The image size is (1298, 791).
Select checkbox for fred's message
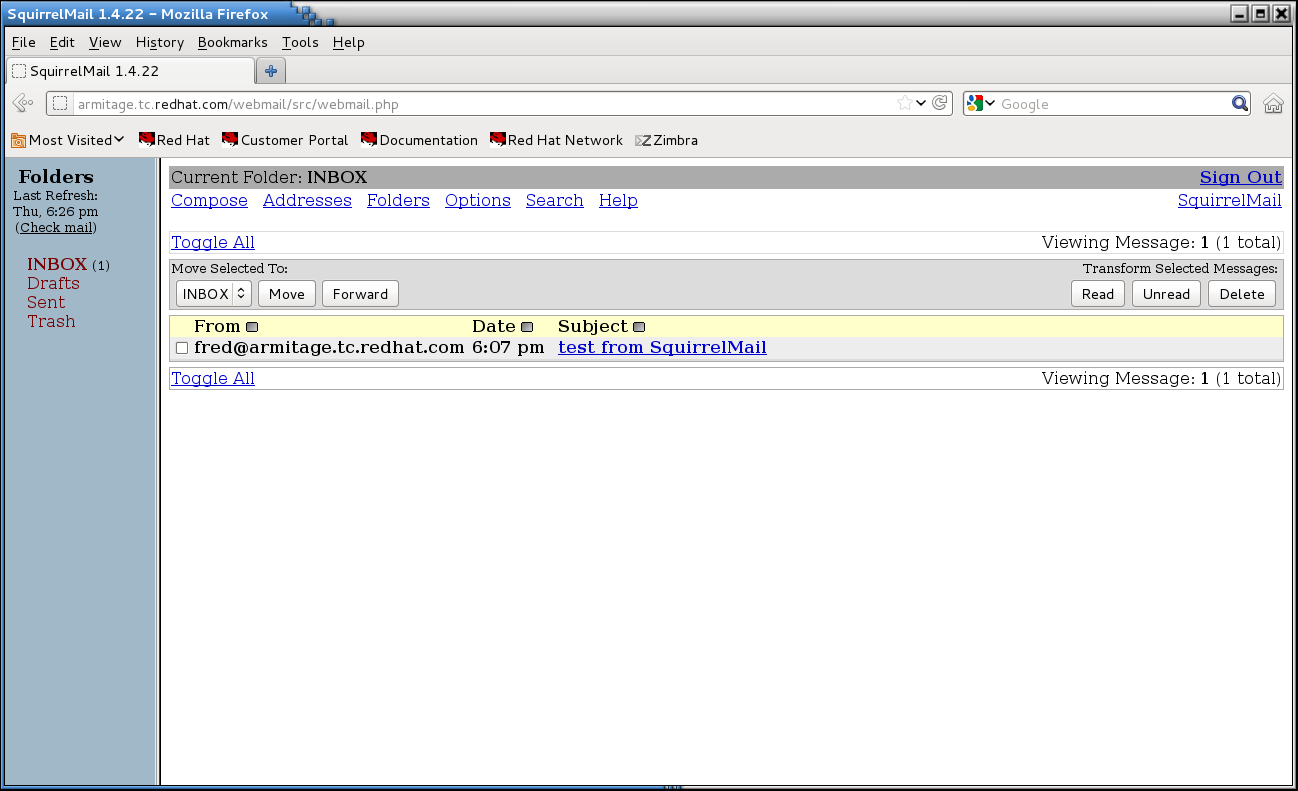coord(182,348)
